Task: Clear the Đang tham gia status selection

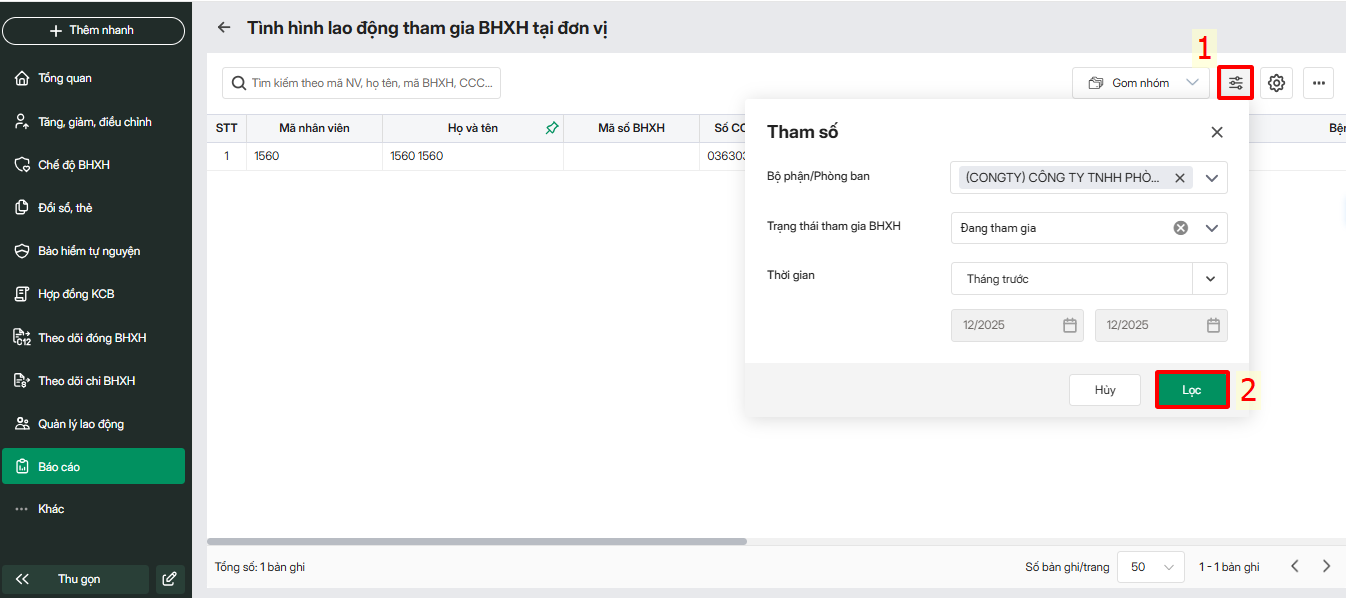Action: click(1180, 228)
